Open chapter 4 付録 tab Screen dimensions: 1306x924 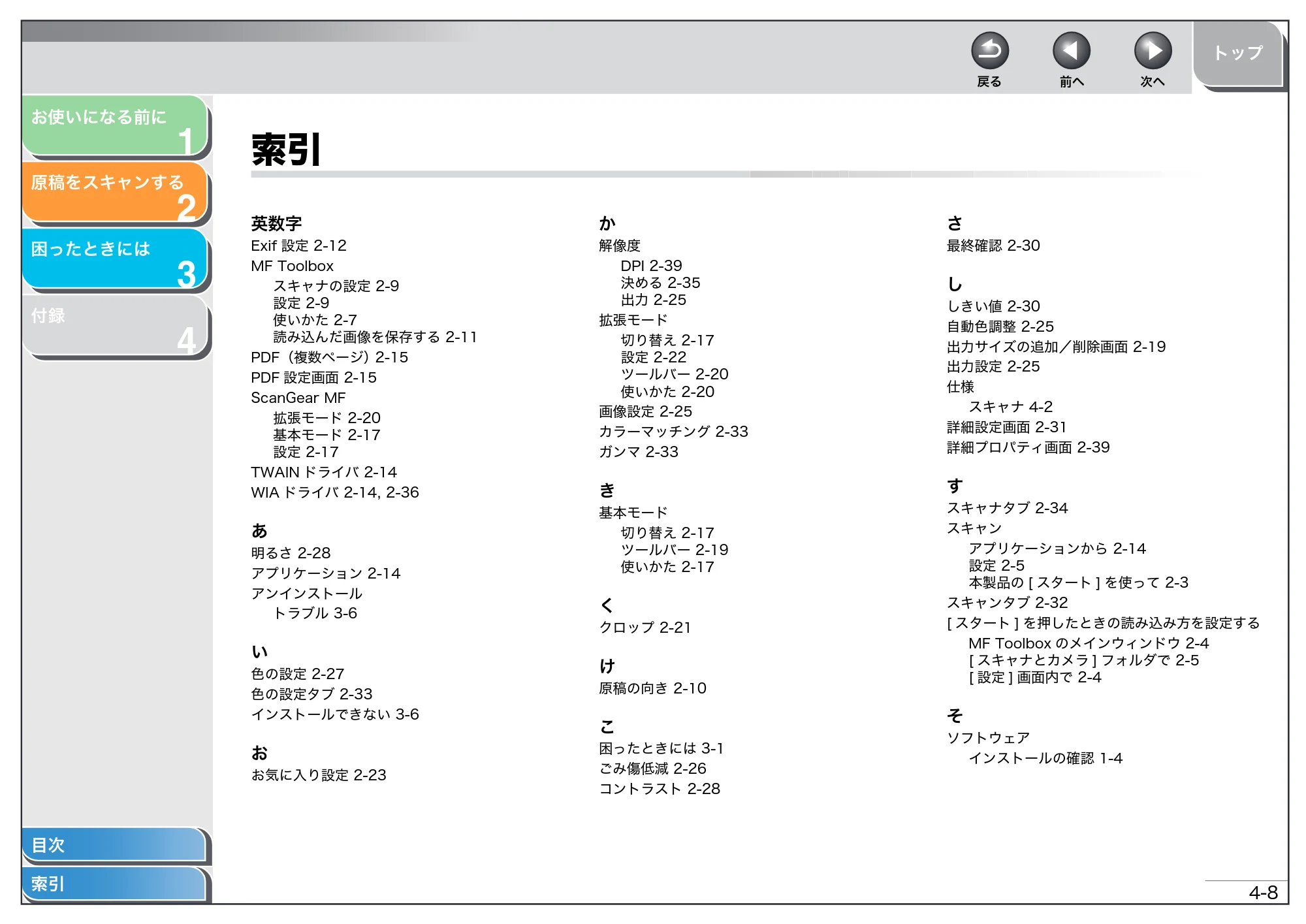pos(115,325)
